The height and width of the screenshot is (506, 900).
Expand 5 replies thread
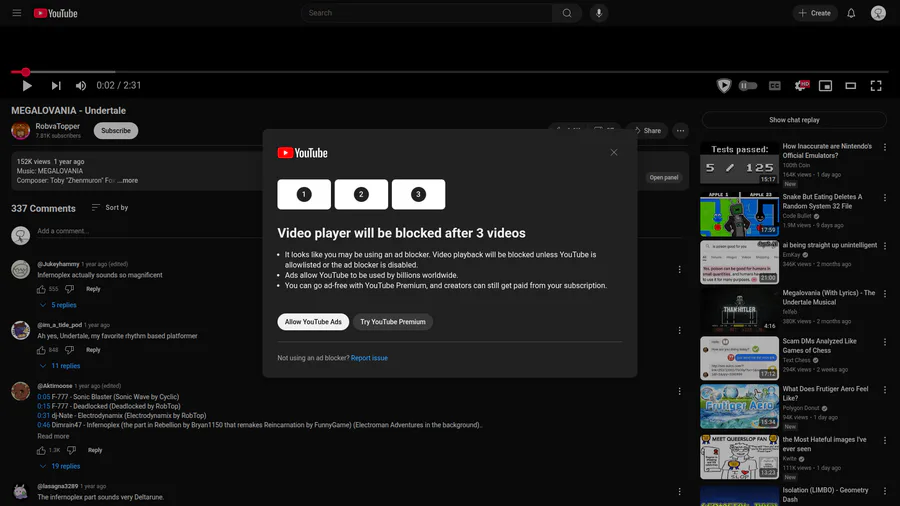(58, 305)
